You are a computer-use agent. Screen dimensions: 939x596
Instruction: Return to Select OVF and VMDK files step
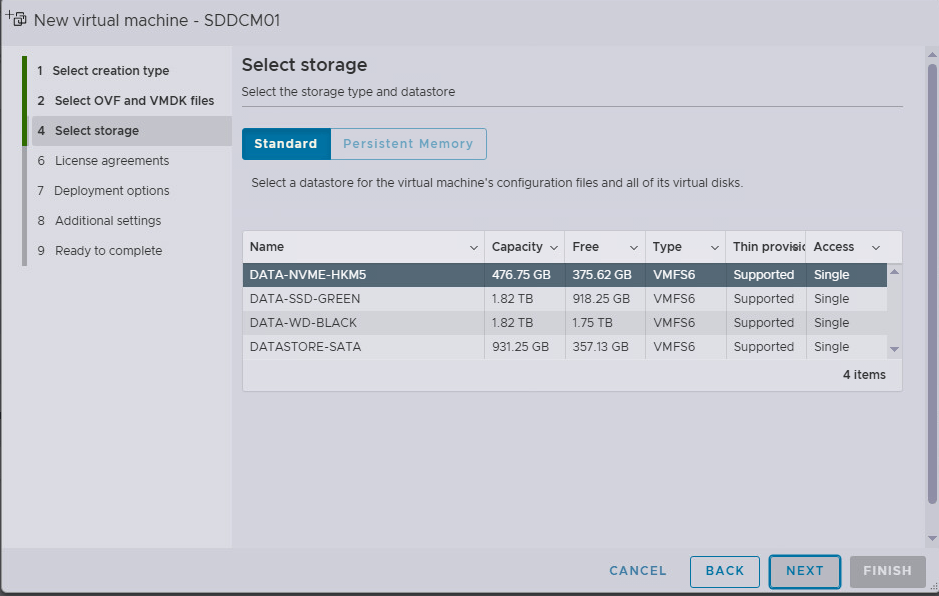[x=134, y=101]
